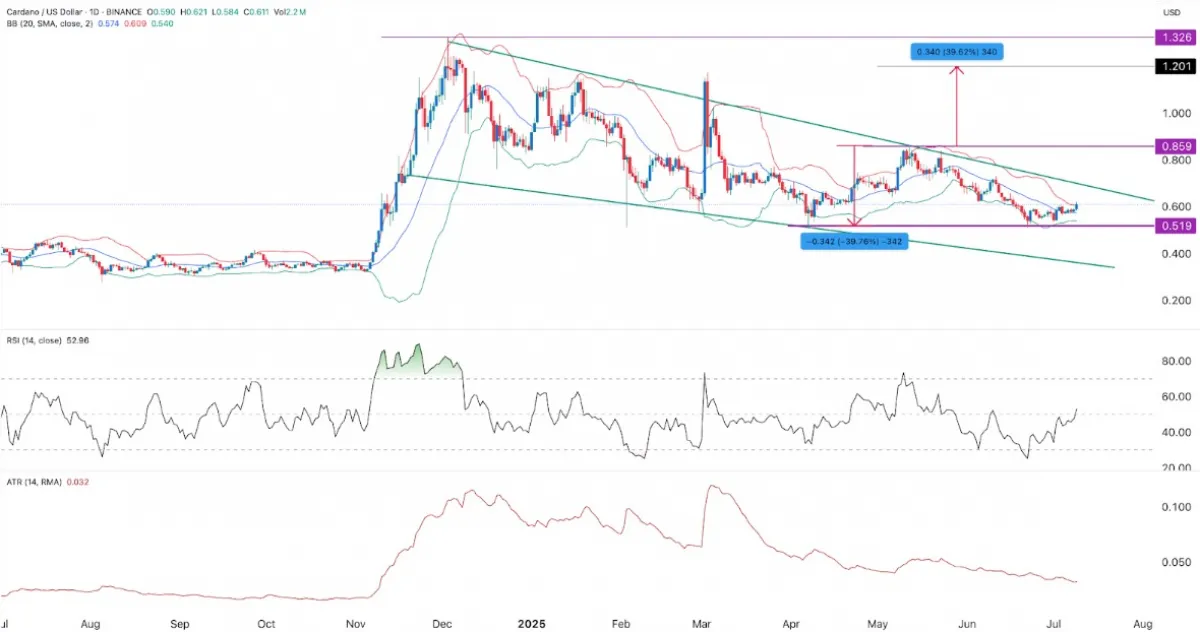Select the 1.326 purple price label
This screenshot has height=632, width=1200.
pos(1177,37)
